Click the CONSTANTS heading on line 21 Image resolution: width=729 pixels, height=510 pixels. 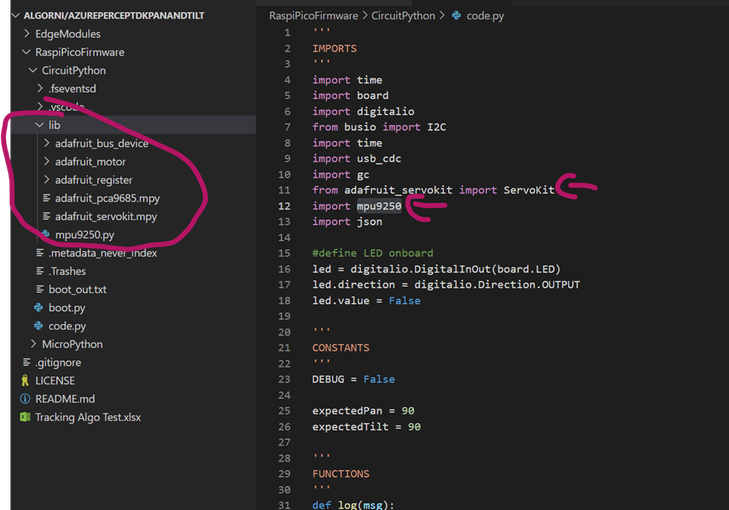[x=341, y=348]
